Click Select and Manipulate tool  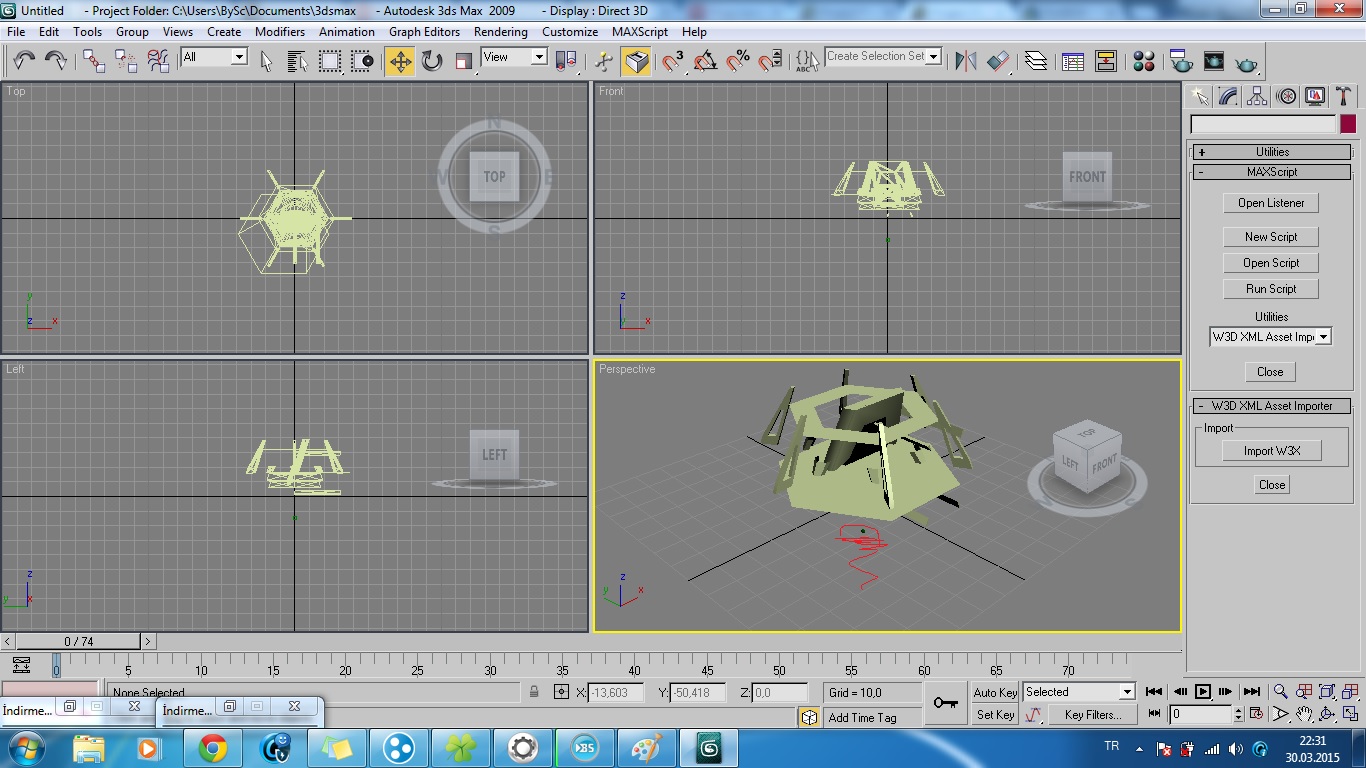604,61
